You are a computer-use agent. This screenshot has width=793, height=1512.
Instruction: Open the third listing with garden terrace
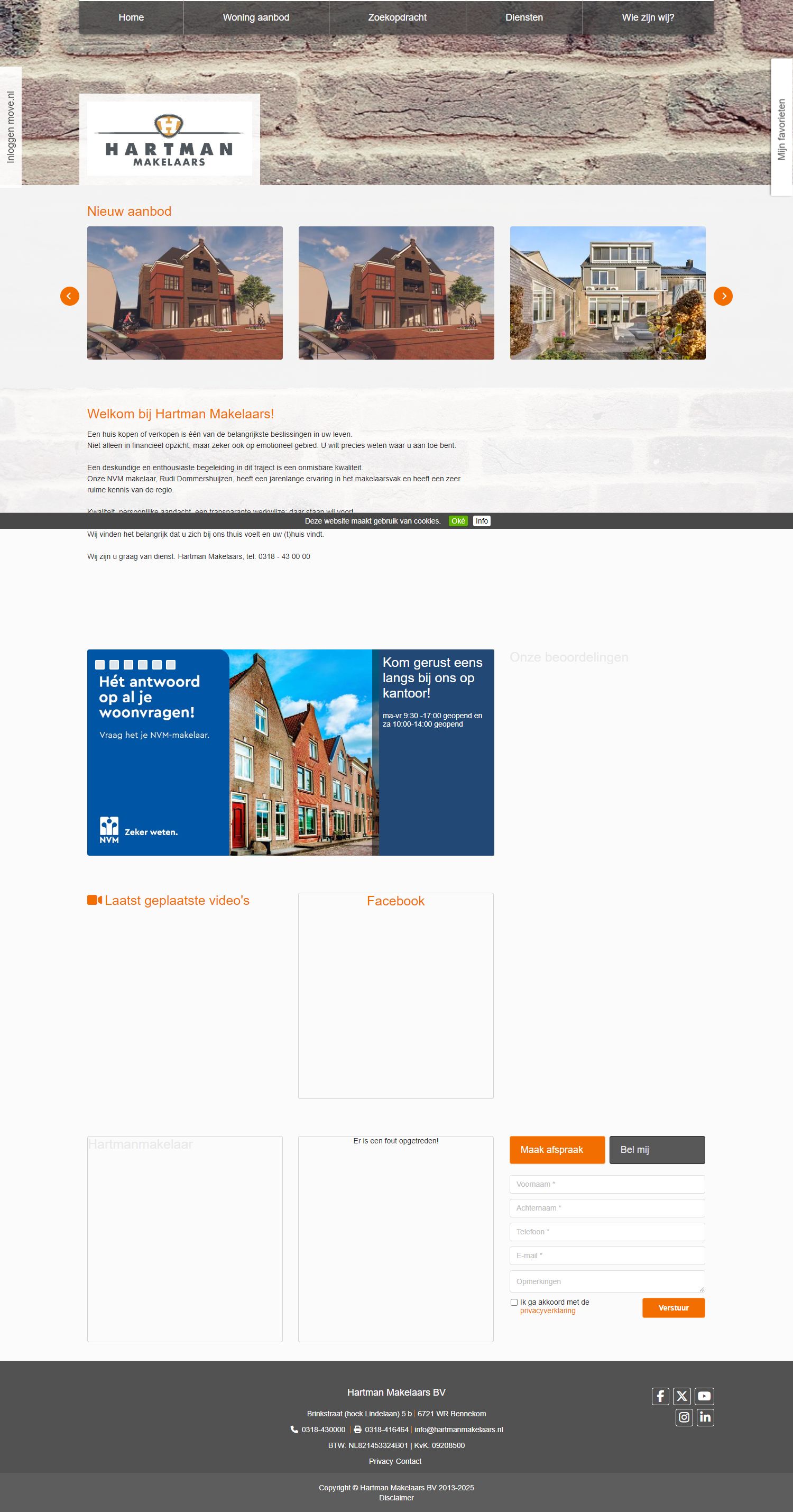point(607,293)
